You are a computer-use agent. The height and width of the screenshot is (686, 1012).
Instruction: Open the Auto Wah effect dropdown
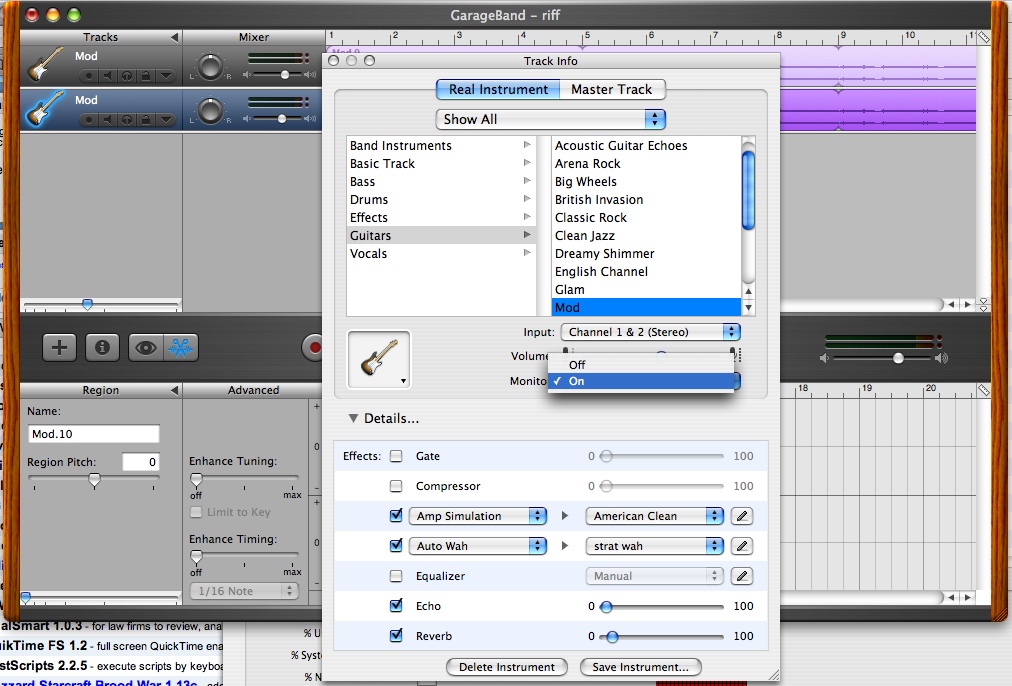pos(478,546)
